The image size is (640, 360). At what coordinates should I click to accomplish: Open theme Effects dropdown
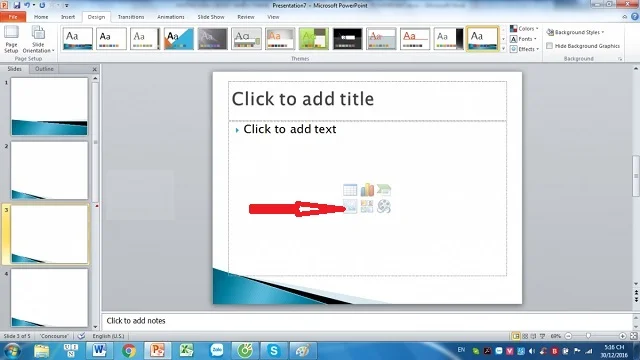pyautogui.click(x=524, y=49)
